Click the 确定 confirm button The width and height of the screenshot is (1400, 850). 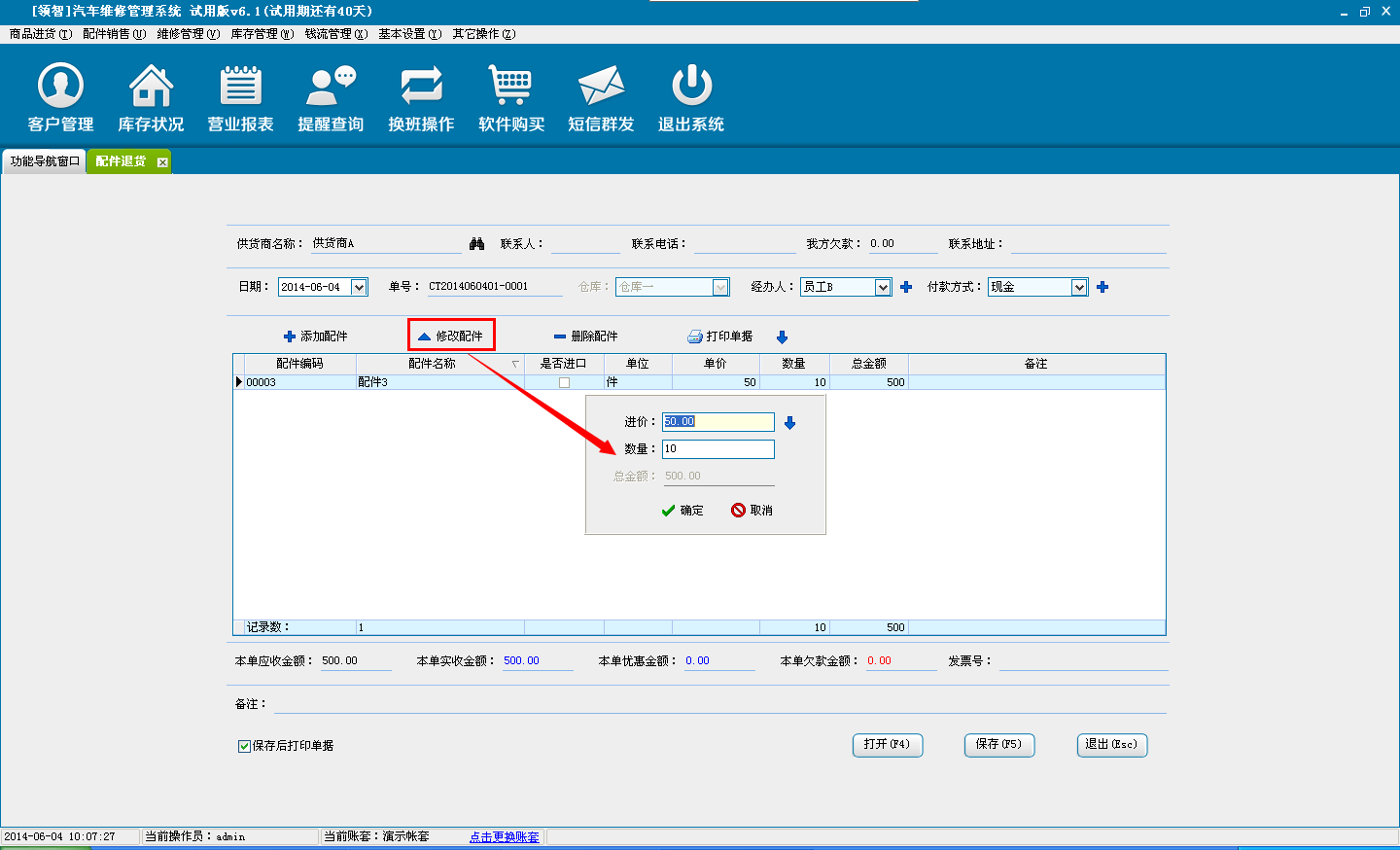click(x=682, y=511)
